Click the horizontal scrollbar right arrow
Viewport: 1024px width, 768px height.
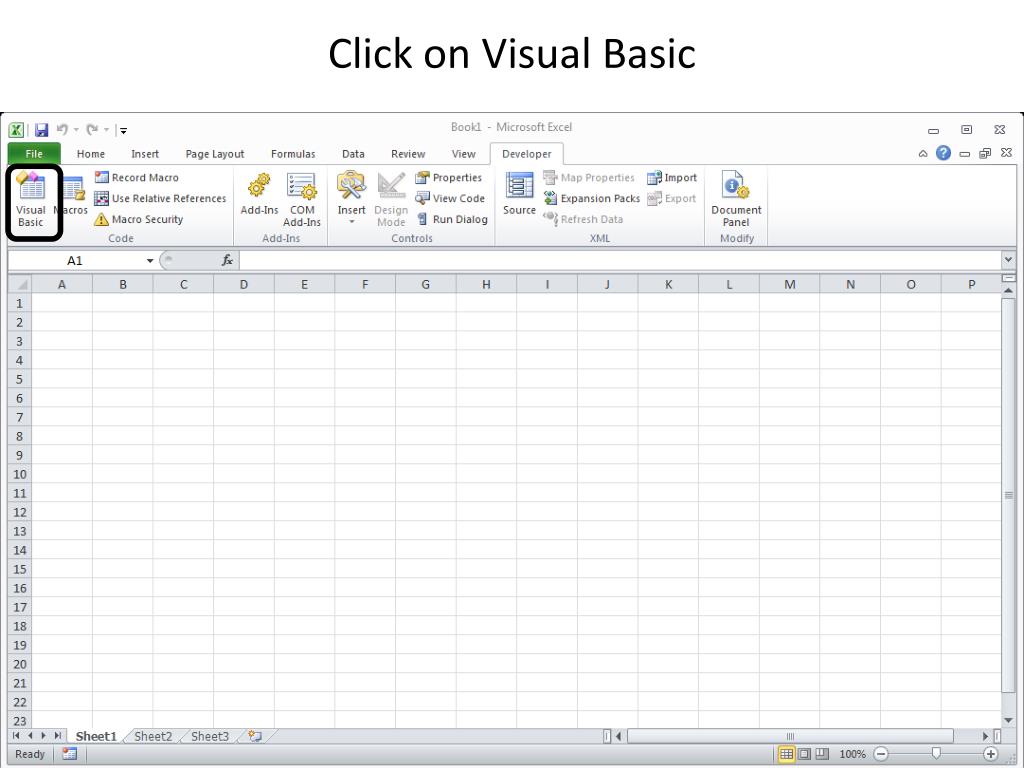985,737
